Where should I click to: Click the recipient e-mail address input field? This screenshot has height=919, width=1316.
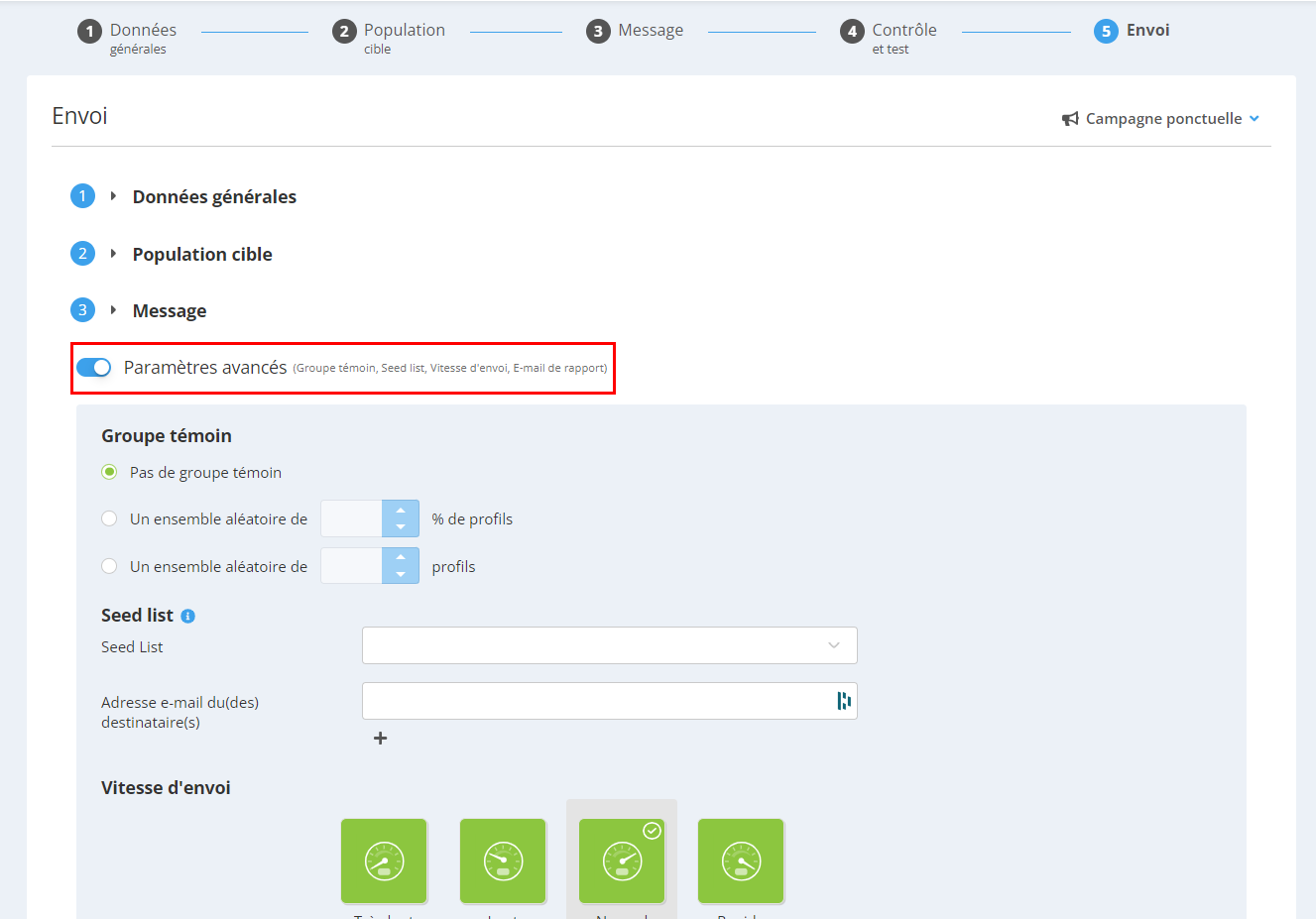coord(598,701)
